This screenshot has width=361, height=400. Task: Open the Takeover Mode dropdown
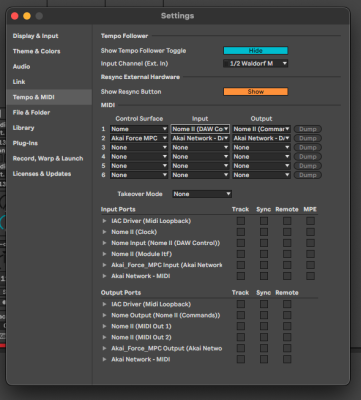(202, 194)
